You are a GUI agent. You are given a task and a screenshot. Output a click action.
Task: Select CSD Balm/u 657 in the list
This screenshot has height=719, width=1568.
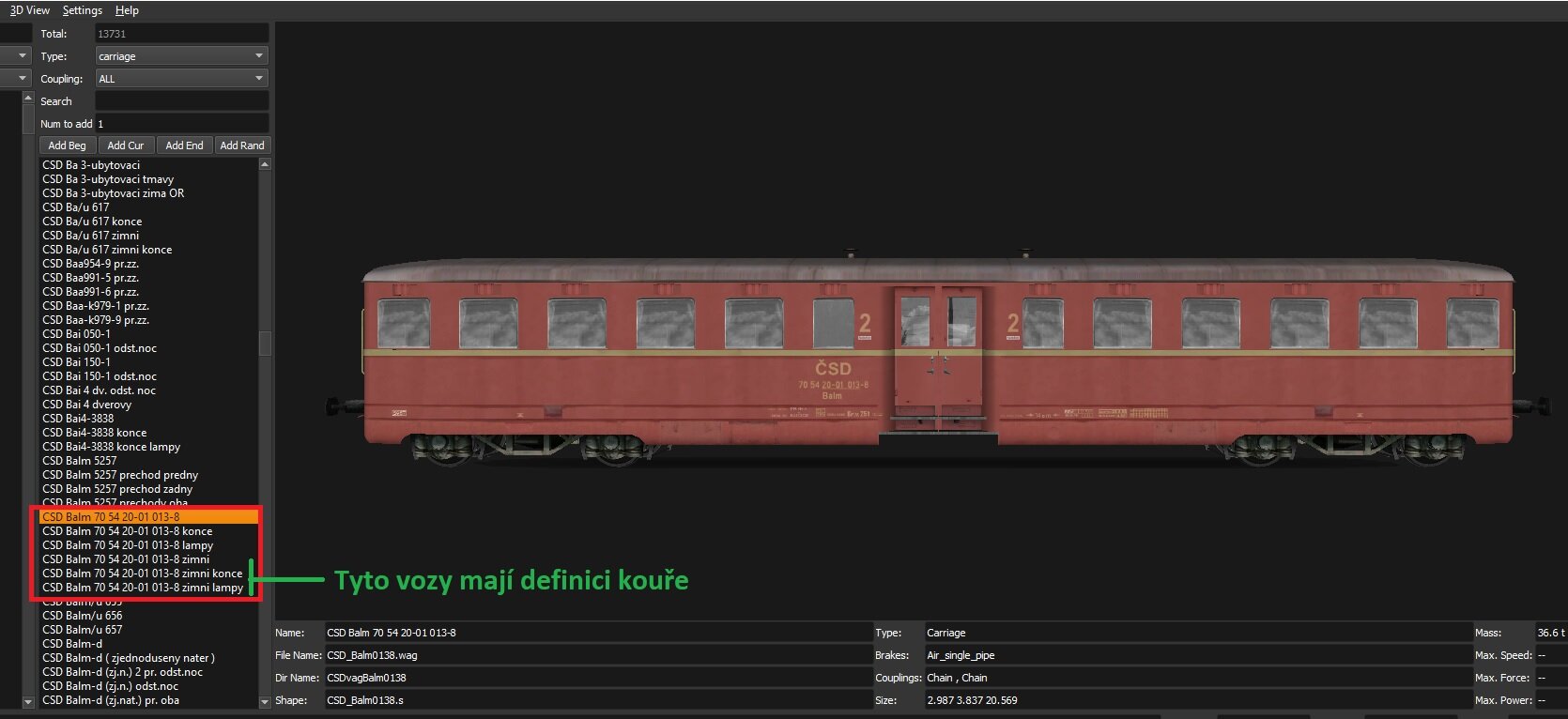coord(83,630)
